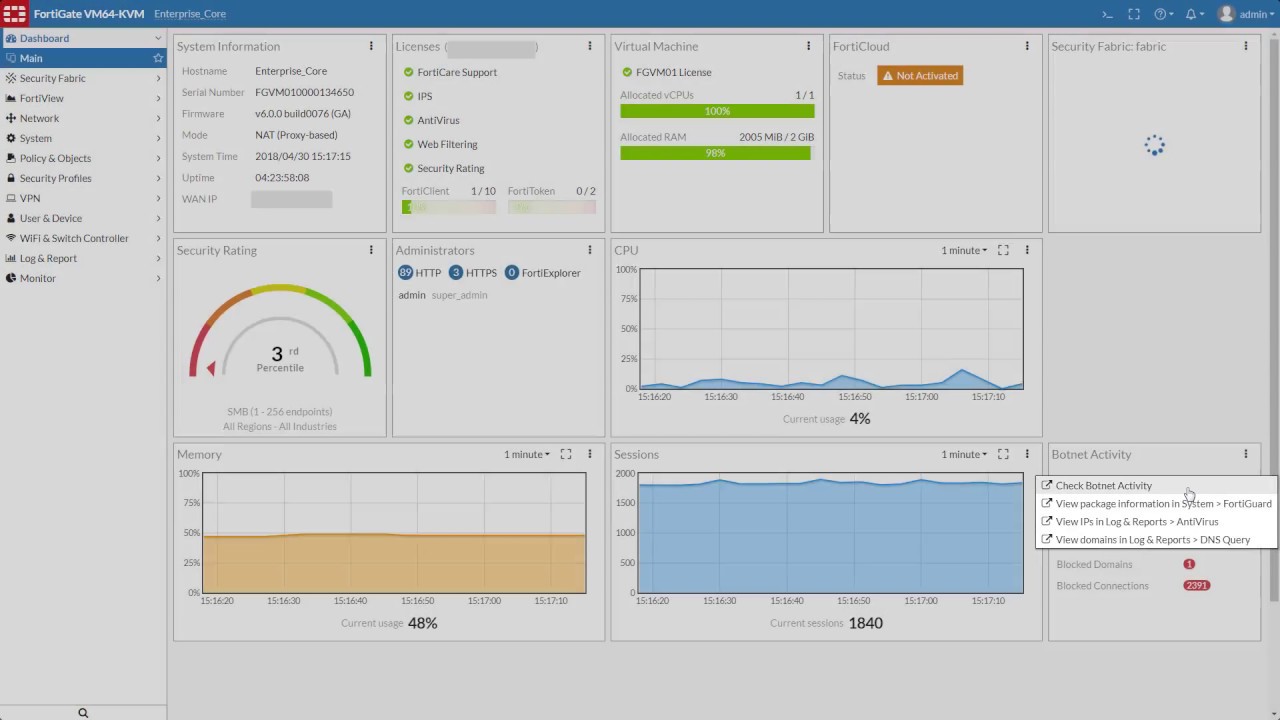Open Security Fabric widget kebab menu

[1246, 46]
